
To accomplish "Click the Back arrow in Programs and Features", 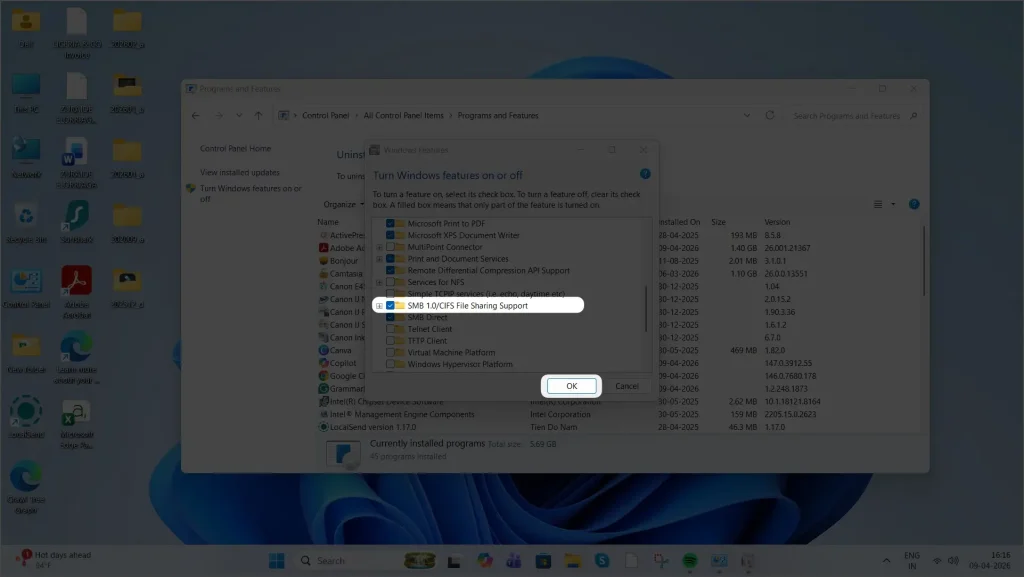I will (x=196, y=115).
